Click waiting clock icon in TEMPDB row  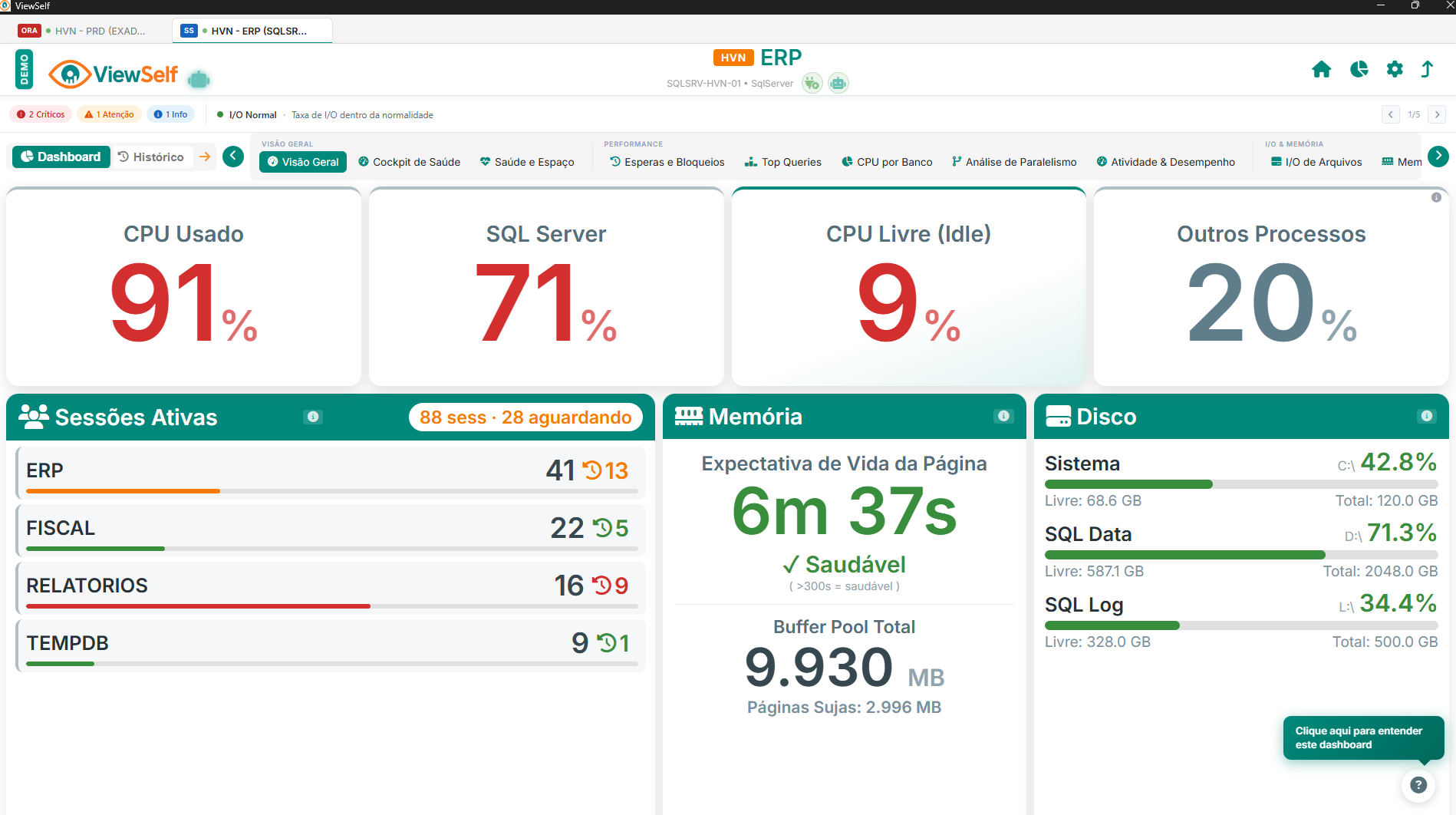coord(607,642)
